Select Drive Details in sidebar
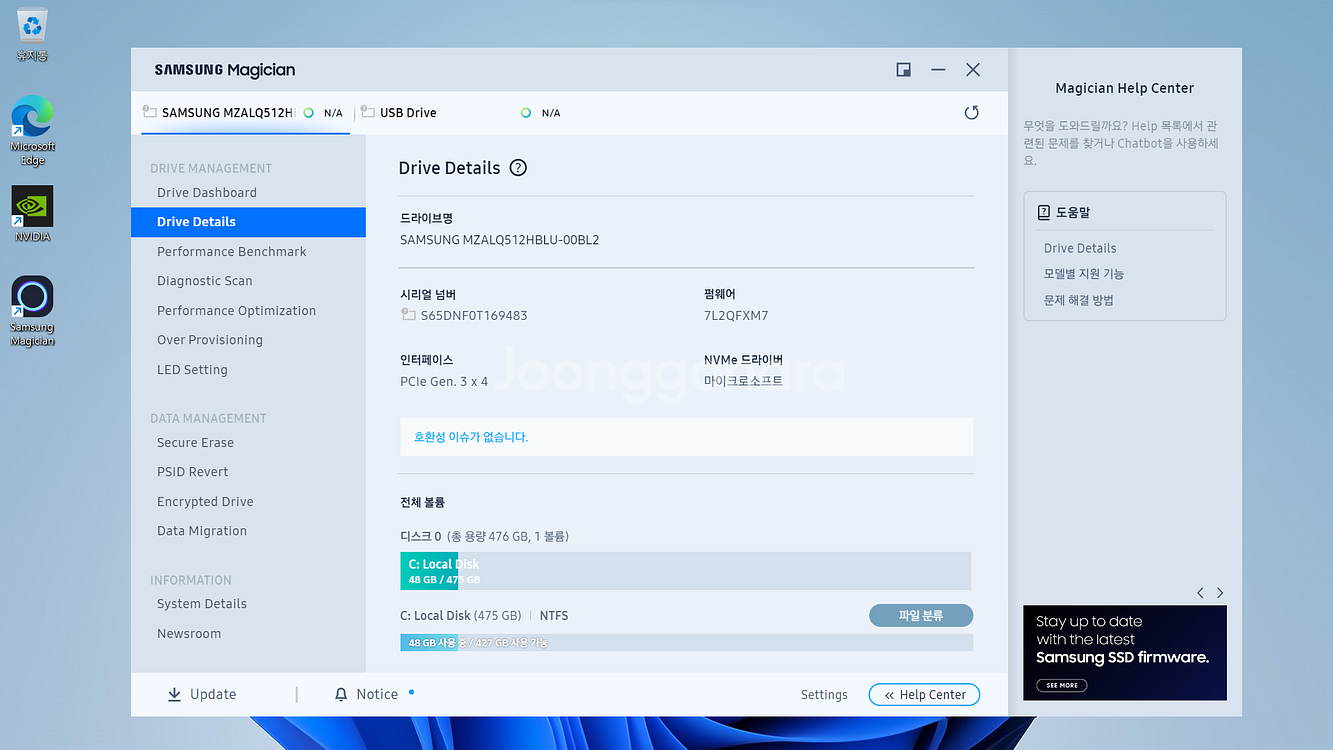 tap(248, 222)
